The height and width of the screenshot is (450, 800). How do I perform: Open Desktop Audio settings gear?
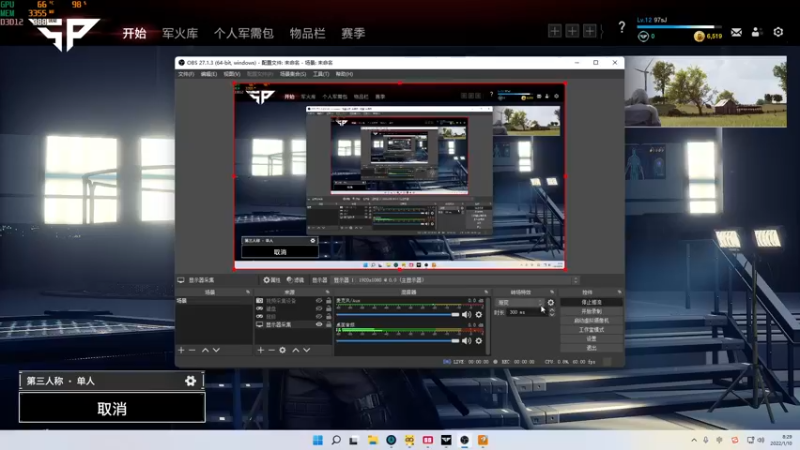click(479, 341)
